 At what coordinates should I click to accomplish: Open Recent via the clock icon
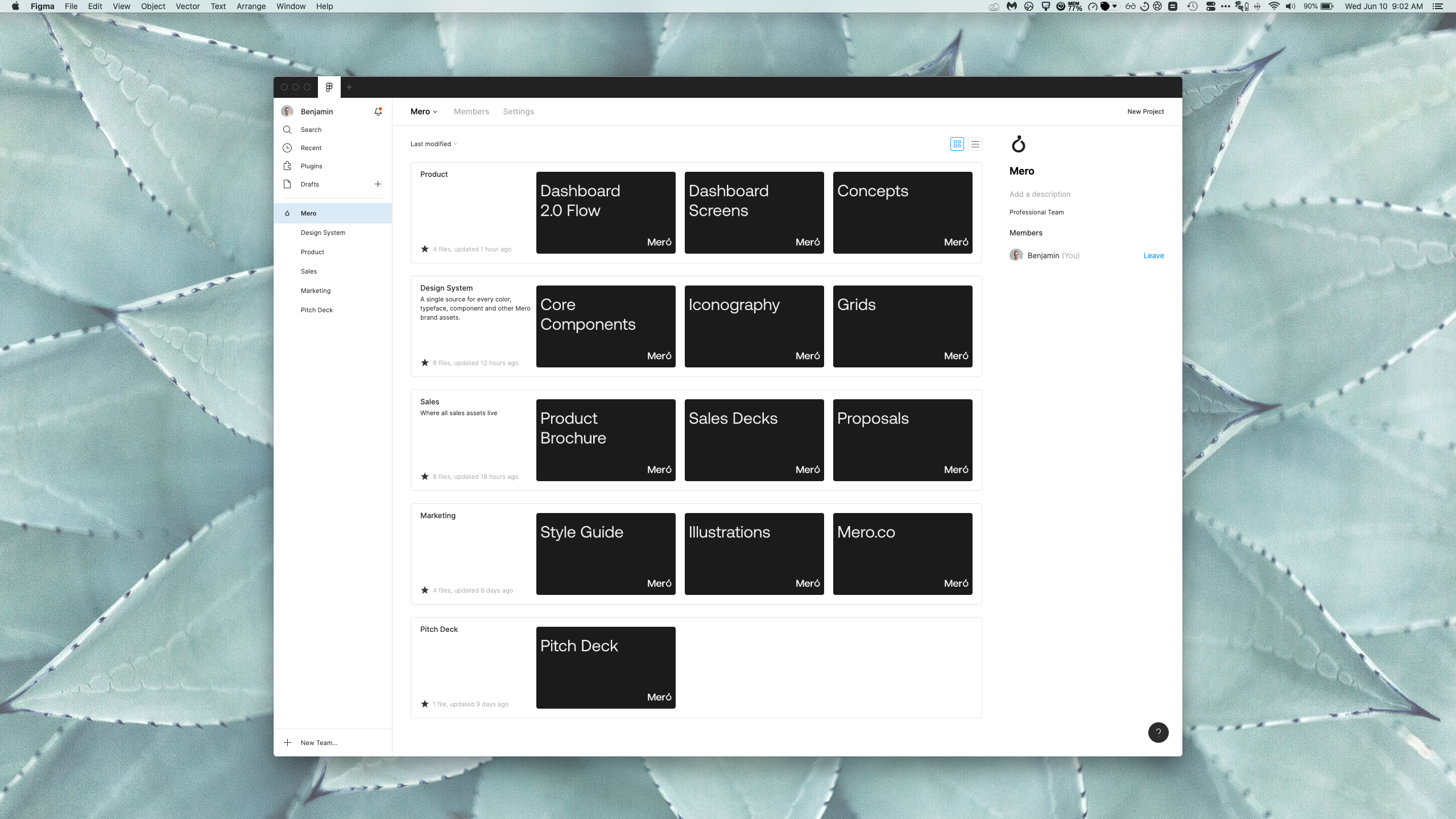[x=287, y=148]
